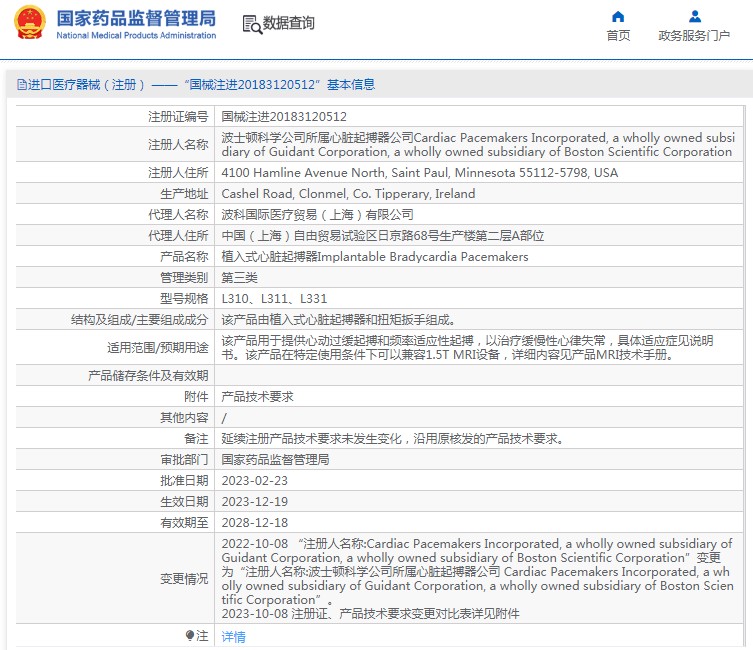The width and height of the screenshot is (753, 650).
Task: Click 该产品由植入式心脏起搏器和扭矩扳手组成 text
Action: click(x=339, y=320)
